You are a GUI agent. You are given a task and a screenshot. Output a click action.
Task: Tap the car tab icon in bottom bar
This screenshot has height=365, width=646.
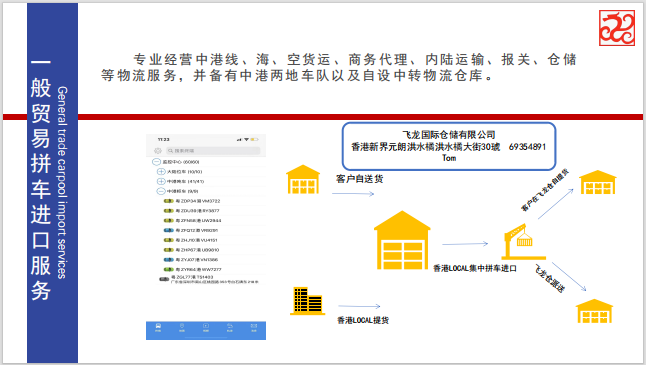point(158,327)
